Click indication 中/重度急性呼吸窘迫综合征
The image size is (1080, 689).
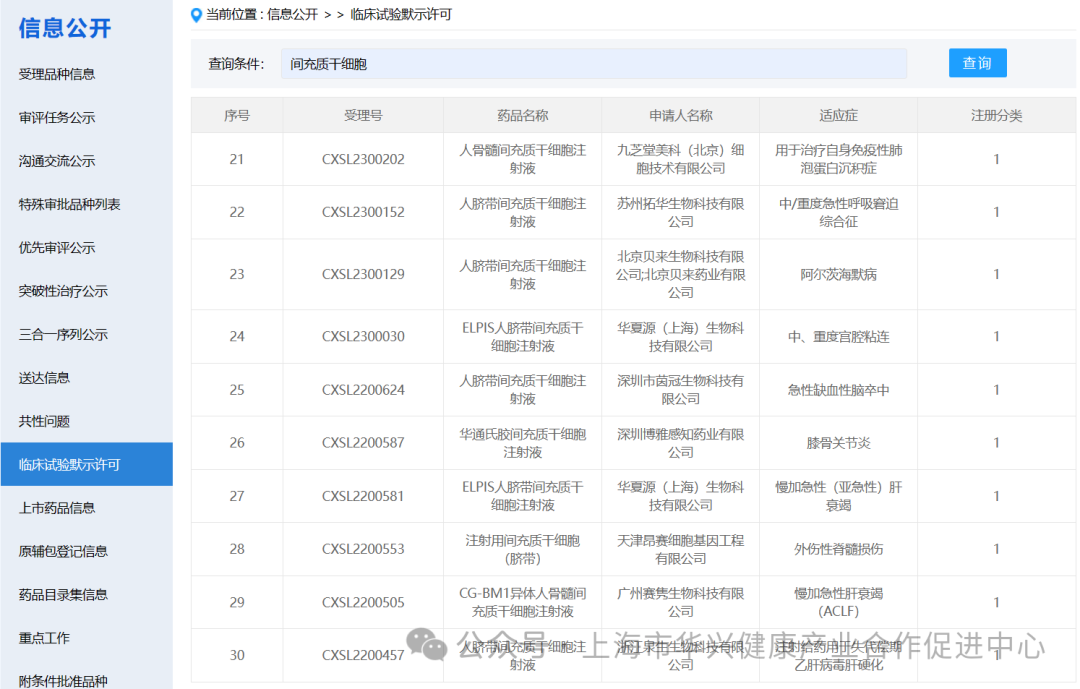pyautogui.click(x=838, y=212)
